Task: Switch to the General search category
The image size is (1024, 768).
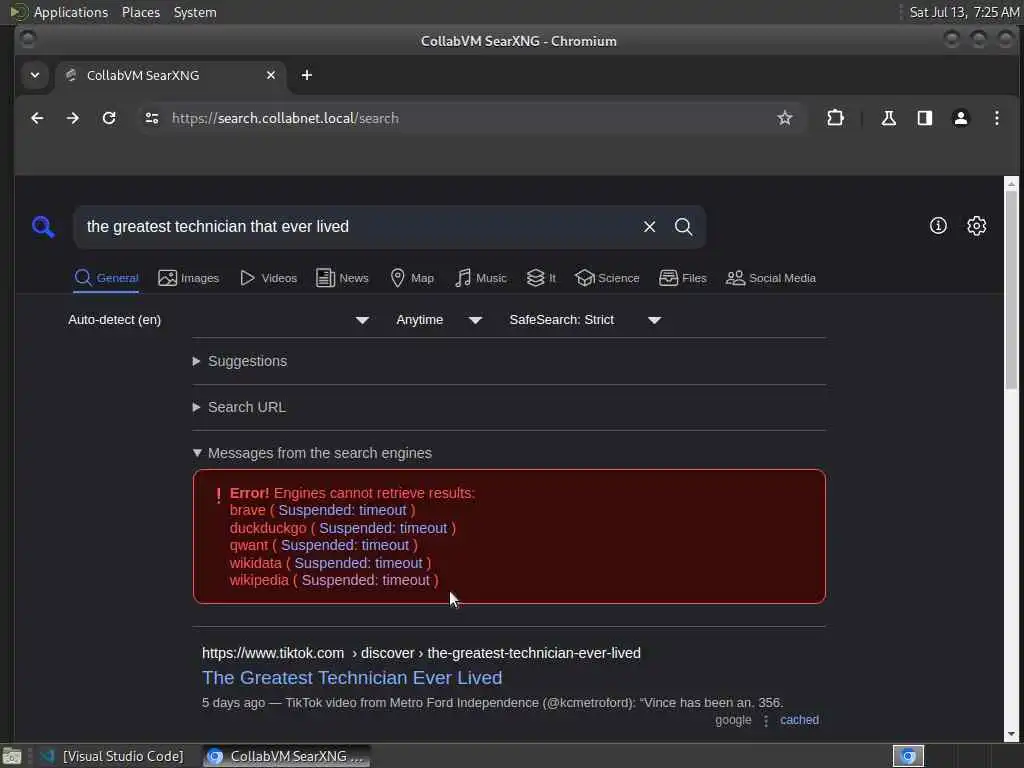Action: click(106, 278)
